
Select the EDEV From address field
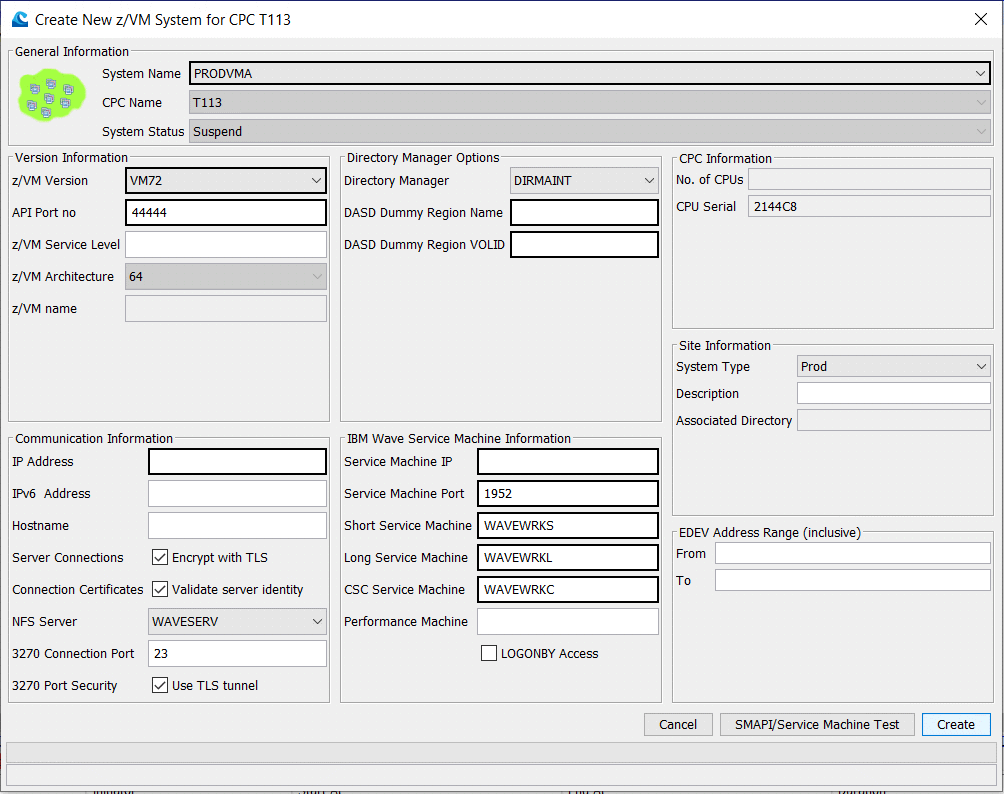tap(852, 552)
